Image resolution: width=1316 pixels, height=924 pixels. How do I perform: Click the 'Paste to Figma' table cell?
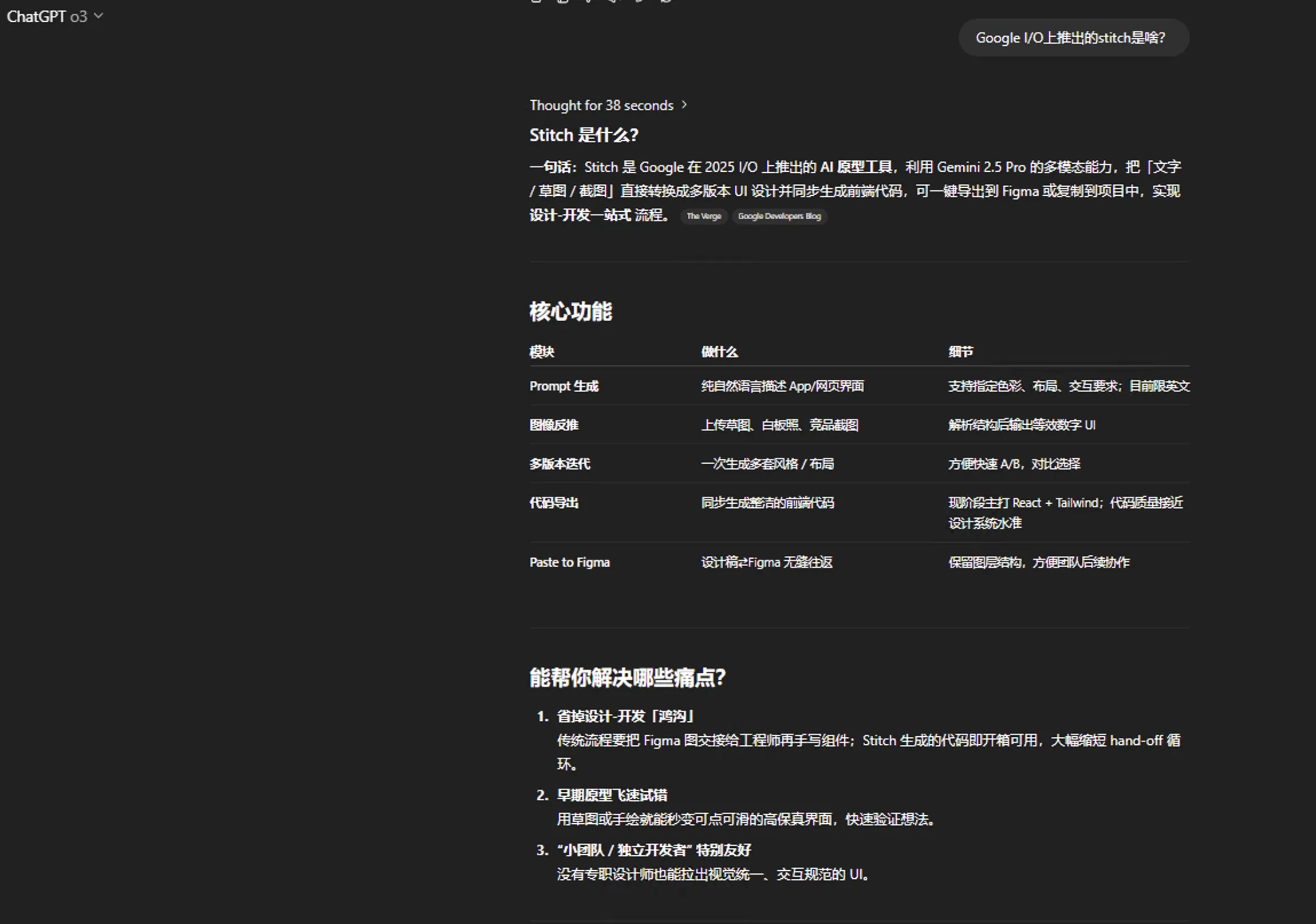point(569,563)
